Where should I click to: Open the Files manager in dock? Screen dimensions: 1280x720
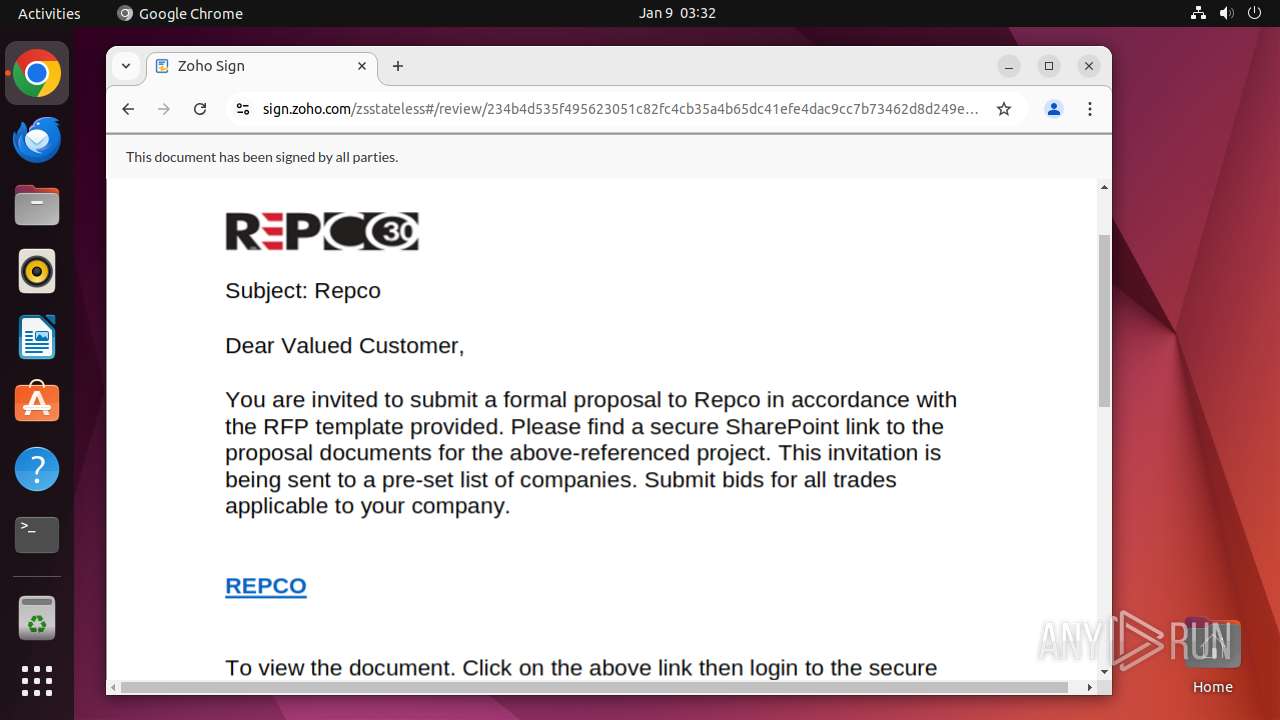pyautogui.click(x=37, y=206)
